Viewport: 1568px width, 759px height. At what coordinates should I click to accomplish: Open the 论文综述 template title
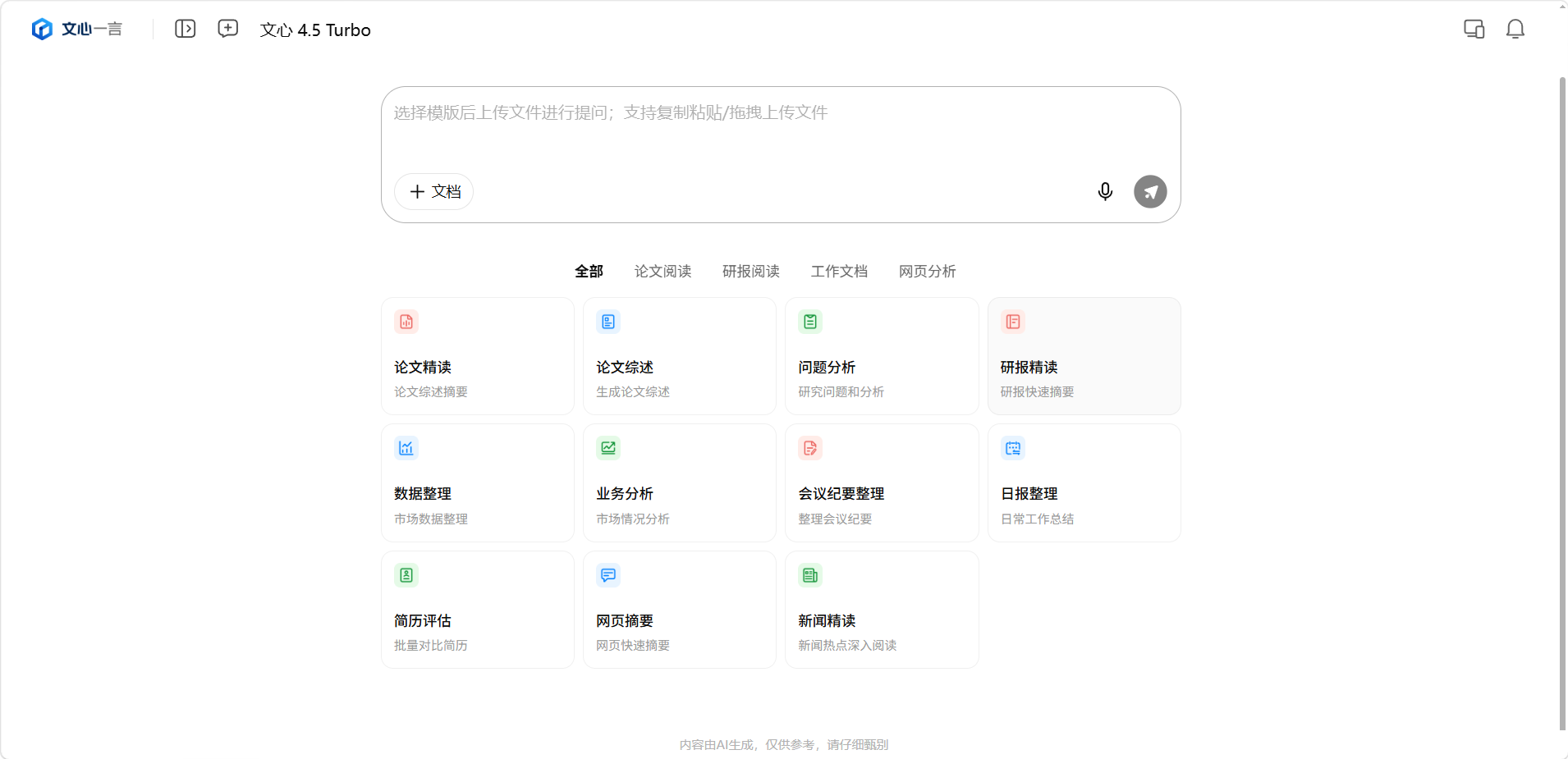click(625, 368)
